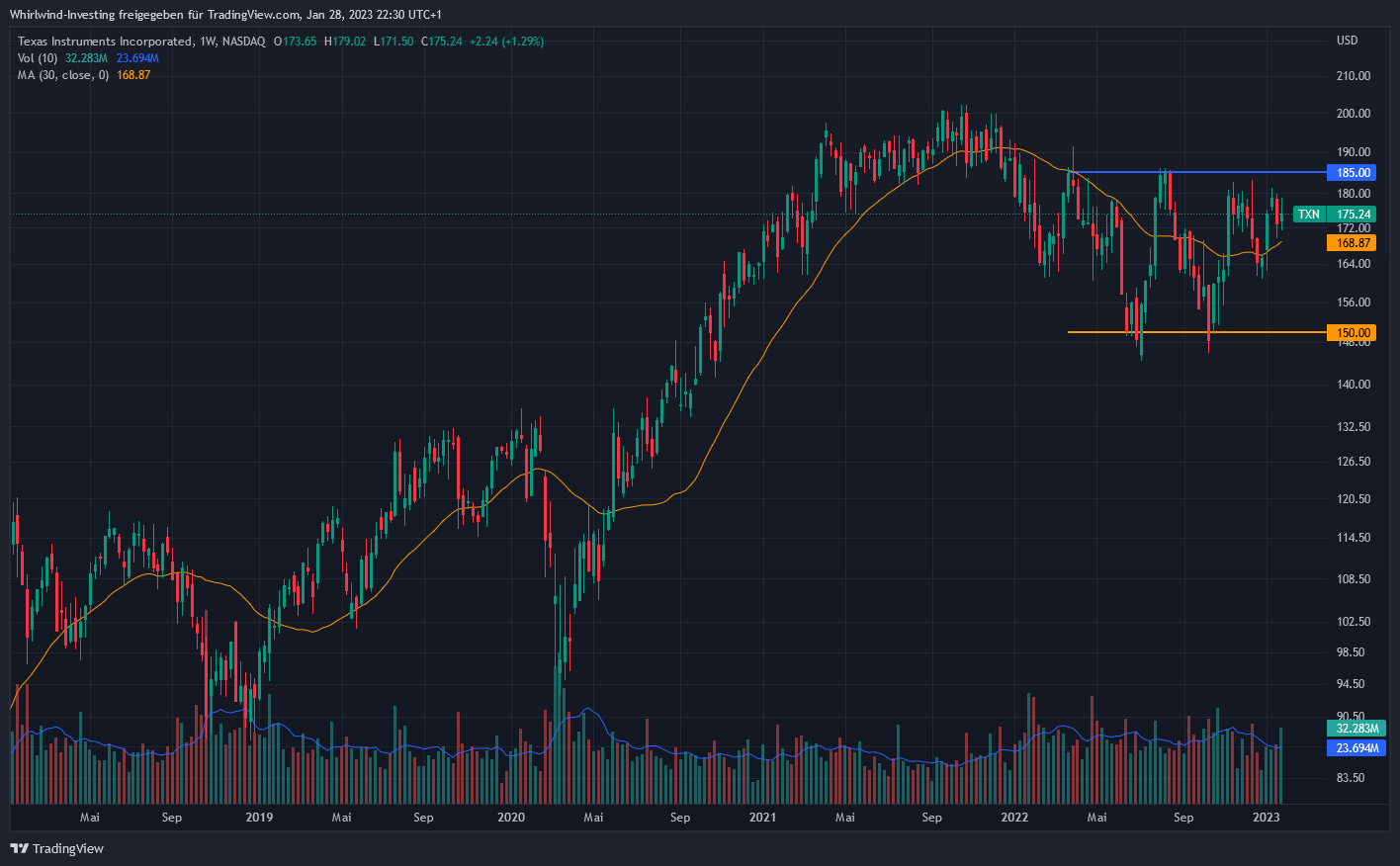Click the green 175.24 current price label

point(1354,214)
